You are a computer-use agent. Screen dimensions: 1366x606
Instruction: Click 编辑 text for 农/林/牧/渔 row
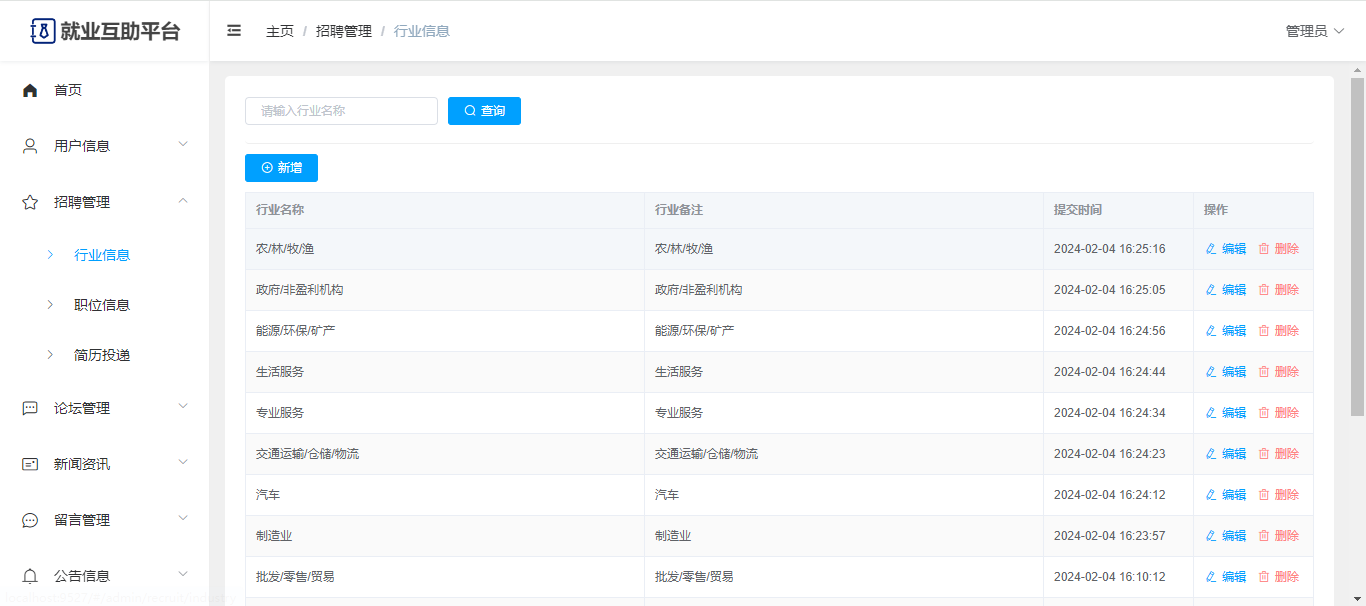(1234, 249)
